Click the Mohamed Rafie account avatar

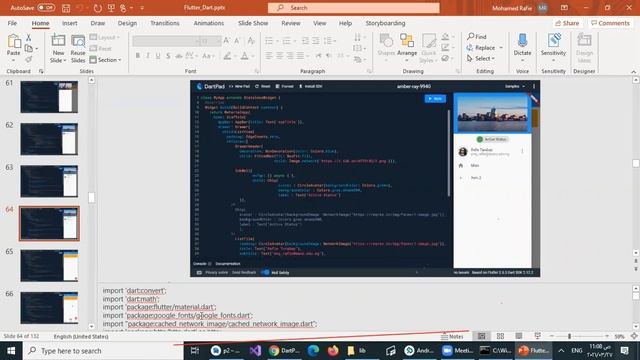pos(542,8)
